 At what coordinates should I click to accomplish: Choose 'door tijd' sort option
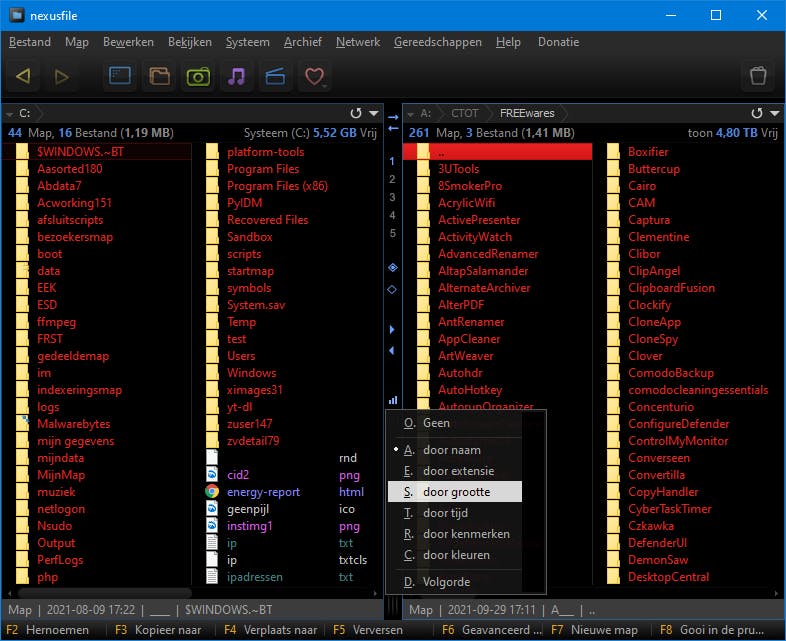455,513
